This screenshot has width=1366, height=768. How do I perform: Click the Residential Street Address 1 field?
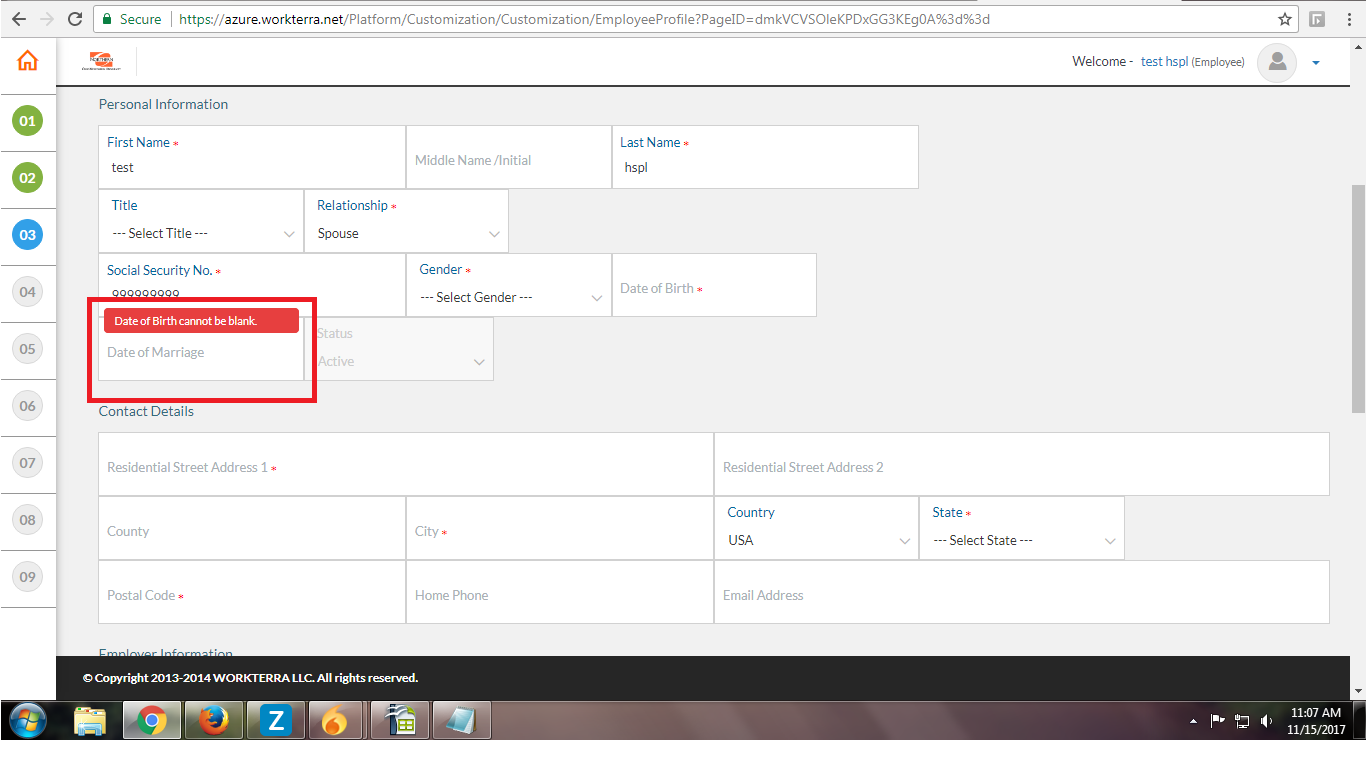pos(406,467)
